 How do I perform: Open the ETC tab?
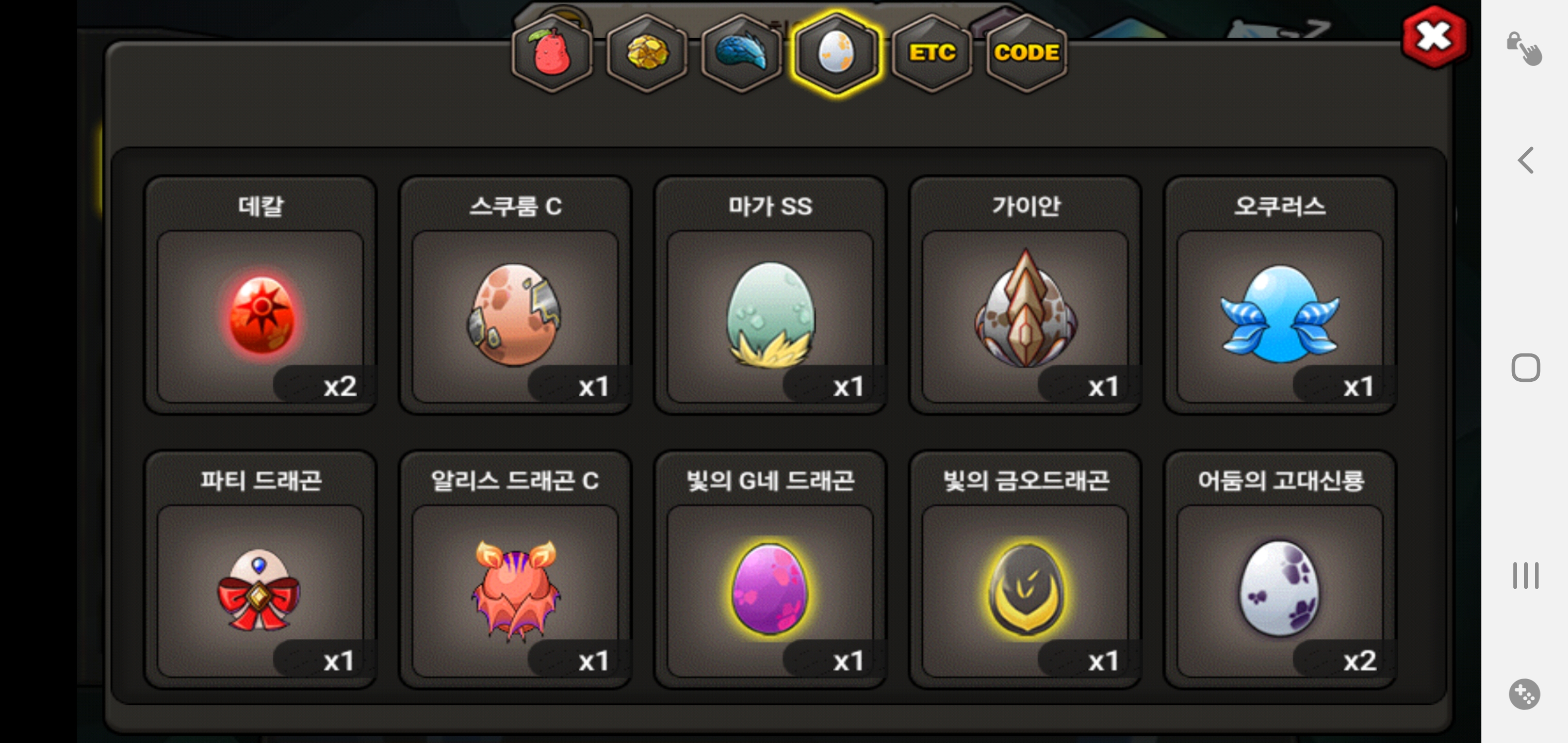(x=932, y=54)
